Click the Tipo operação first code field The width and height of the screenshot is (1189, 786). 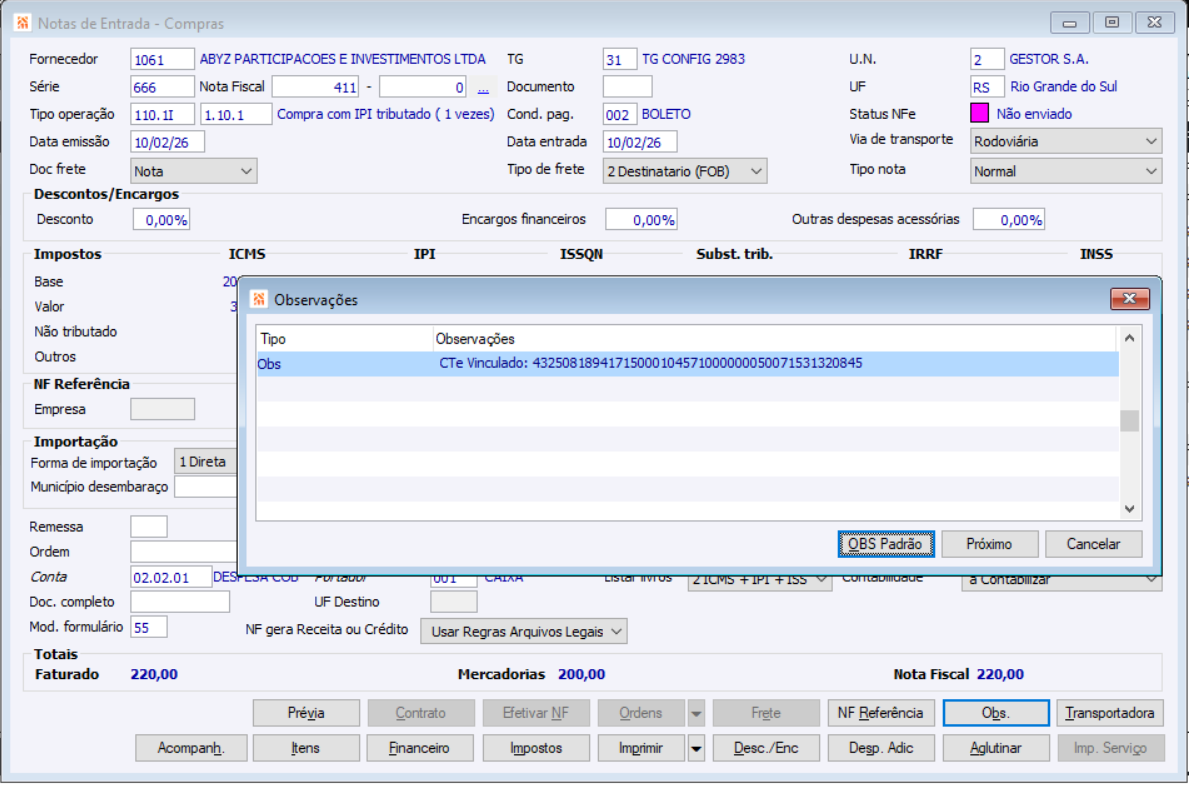click(162, 114)
